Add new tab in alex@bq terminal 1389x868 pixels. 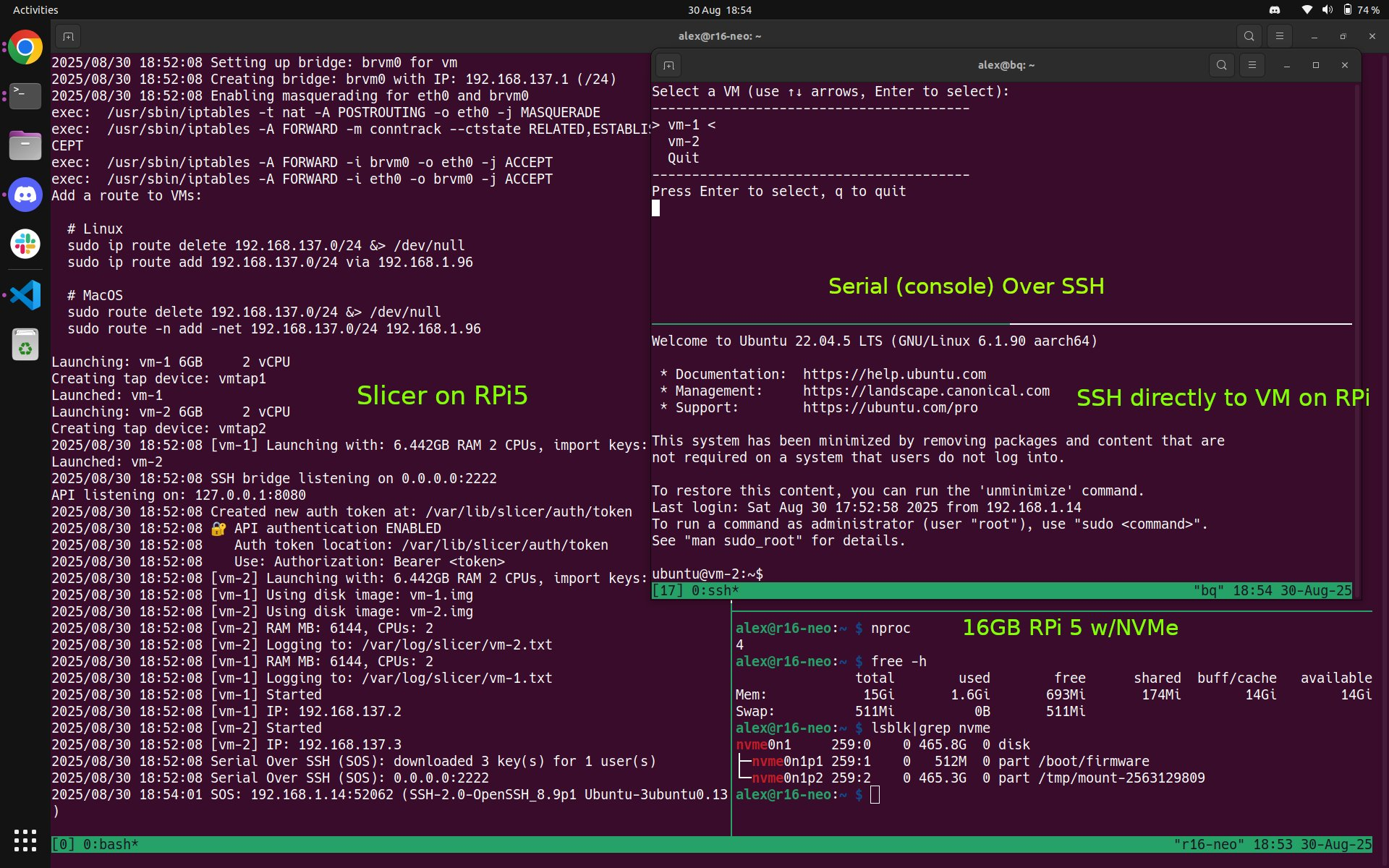668,65
